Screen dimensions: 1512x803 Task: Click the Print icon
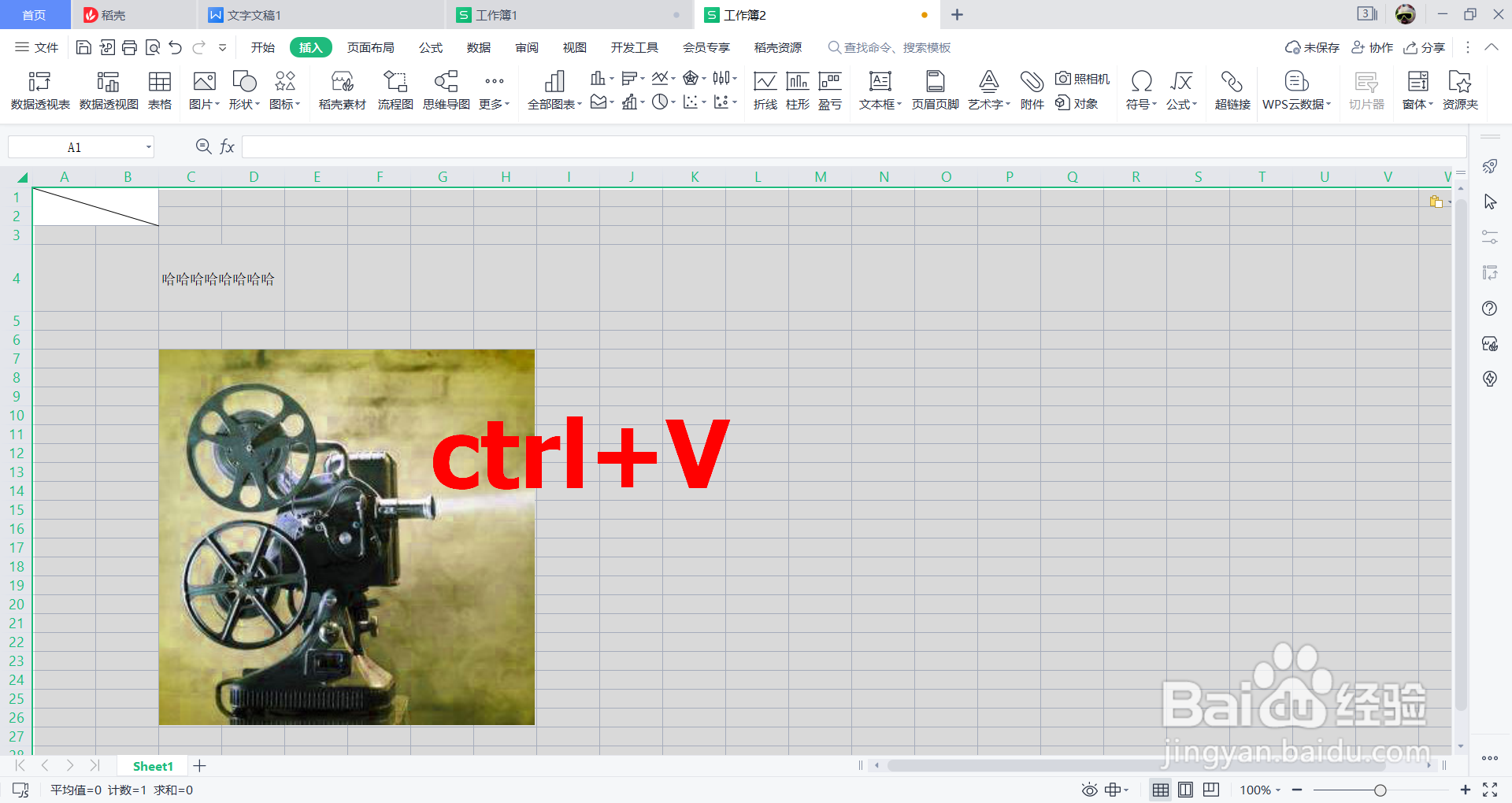coord(130,47)
